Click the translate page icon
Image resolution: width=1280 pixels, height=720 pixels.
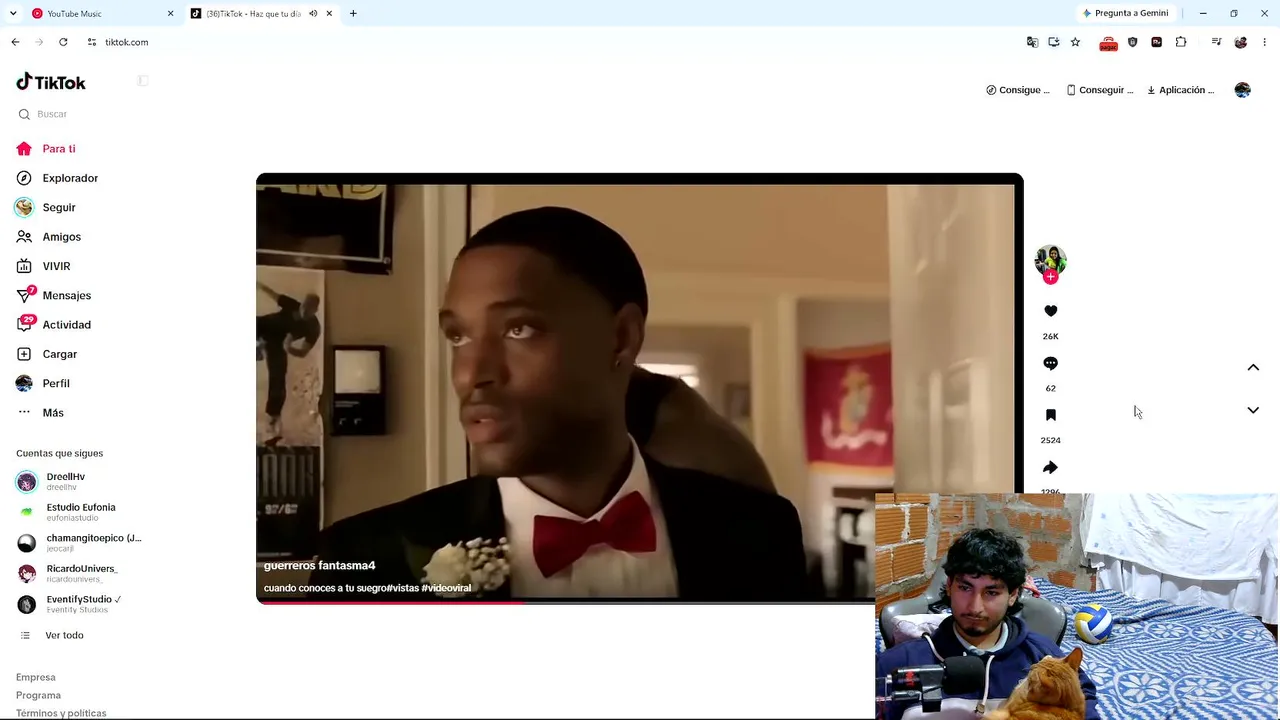click(1032, 42)
